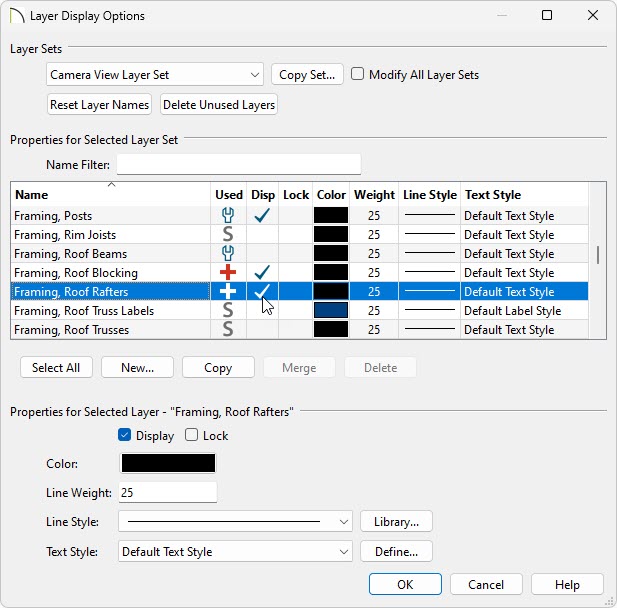Click the Used column header
This screenshot has height=608, width=617.
click(x=229, y=194)
